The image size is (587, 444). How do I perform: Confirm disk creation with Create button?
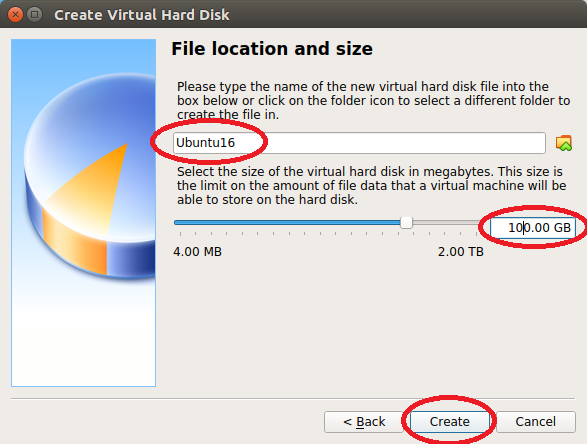coord(449,422)
